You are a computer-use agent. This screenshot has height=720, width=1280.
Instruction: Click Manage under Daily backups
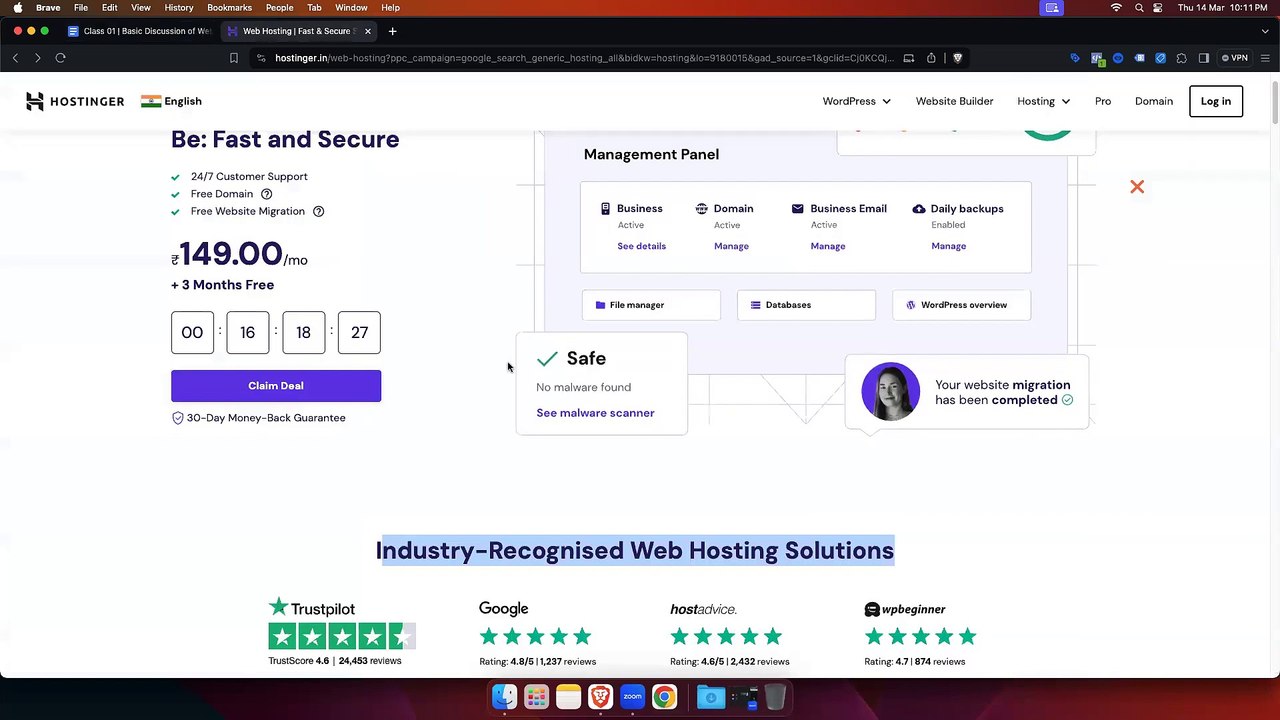coord(949,246)
